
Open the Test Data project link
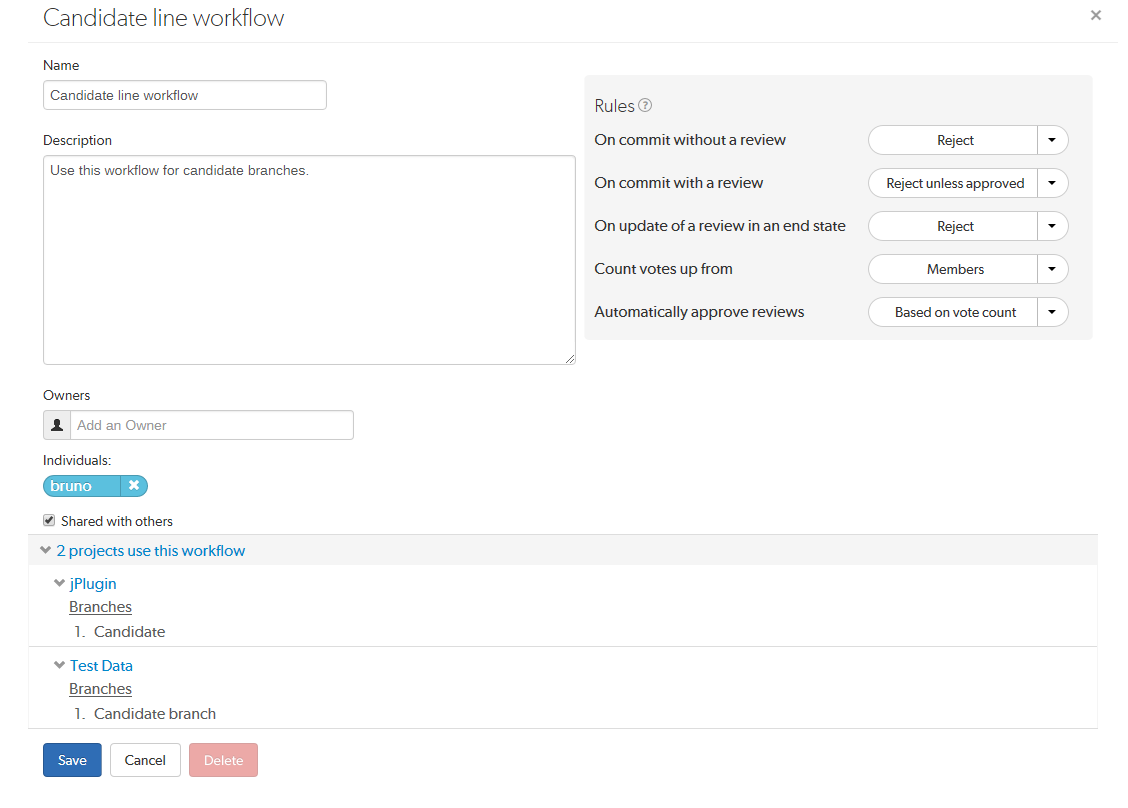coord(101,666)
